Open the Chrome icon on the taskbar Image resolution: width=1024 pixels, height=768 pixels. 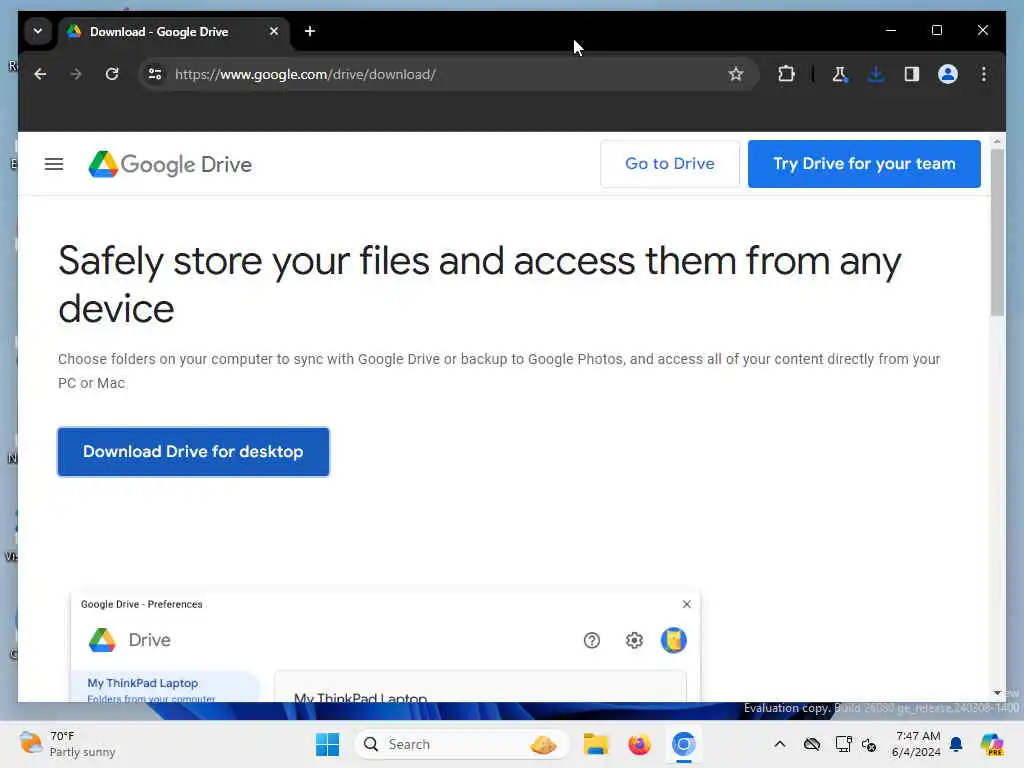pyautogui.click(x=683, y=744)
